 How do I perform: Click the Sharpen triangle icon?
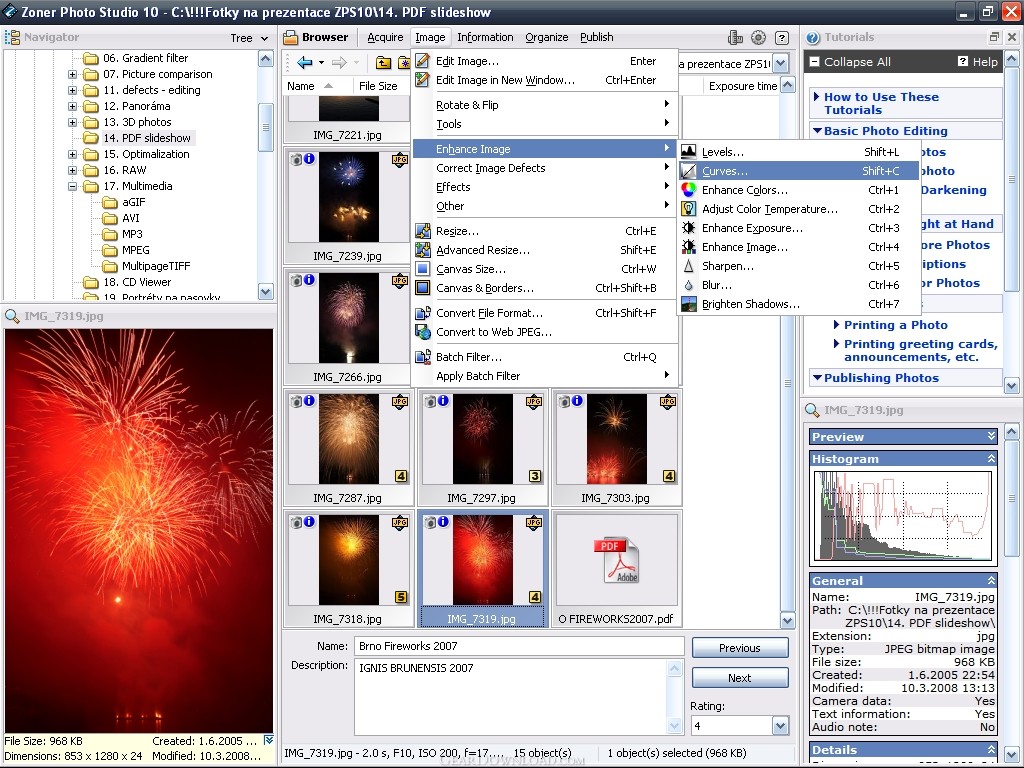point(688,266)
